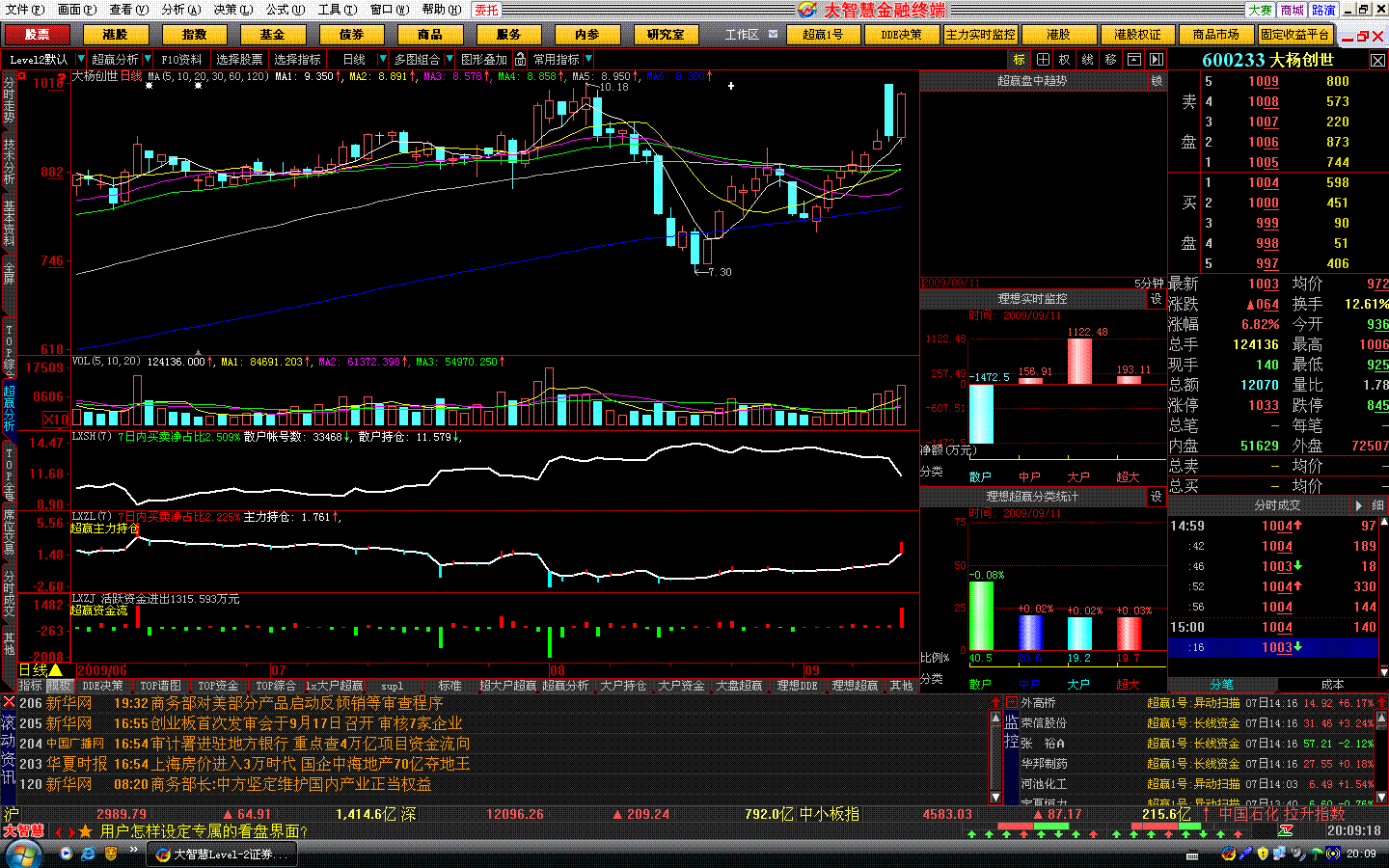Click news headline 商务部对美部分产品启动反倾销等审查程序

(296, 704)
